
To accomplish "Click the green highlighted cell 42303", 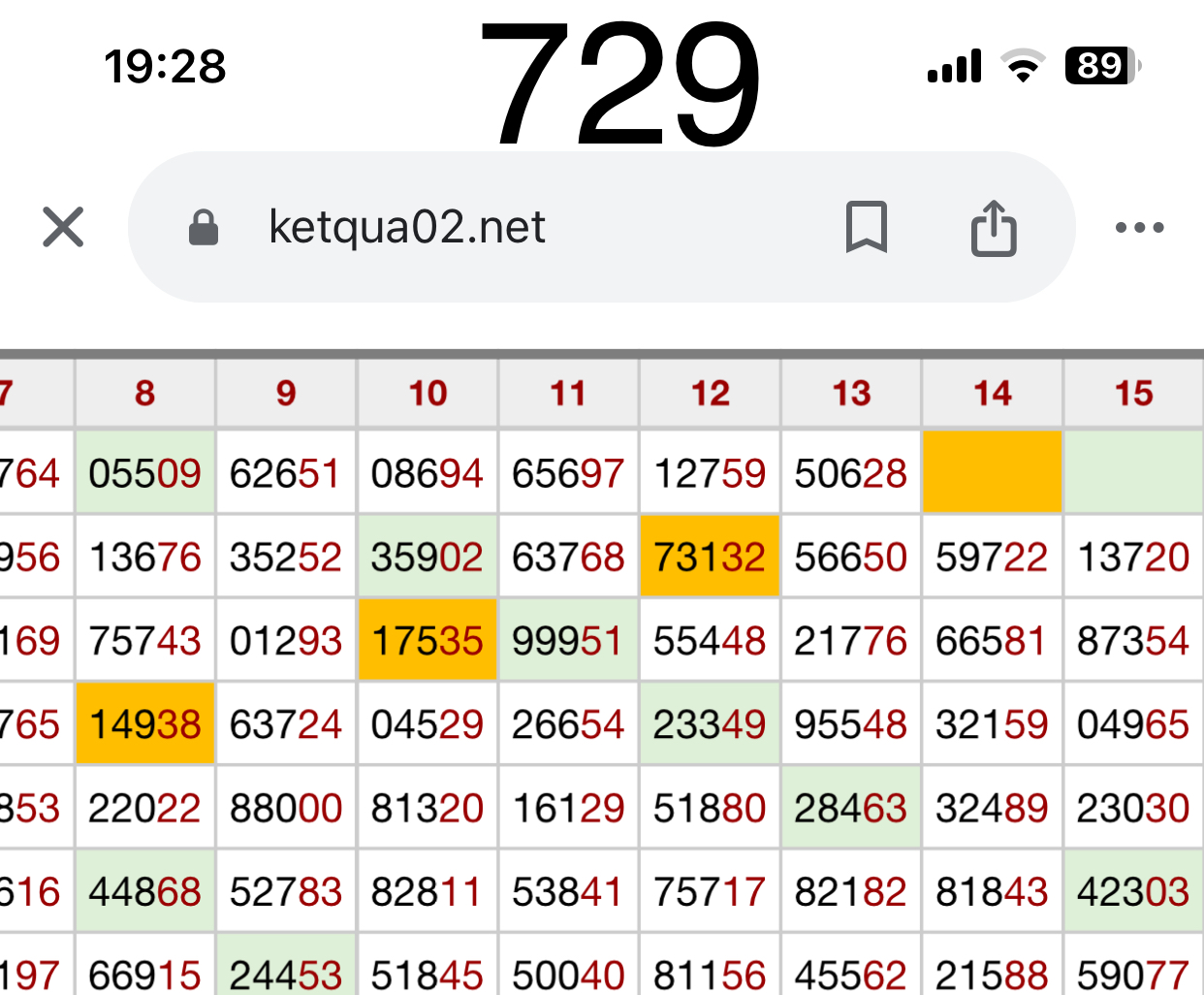I will [1133, 892].
